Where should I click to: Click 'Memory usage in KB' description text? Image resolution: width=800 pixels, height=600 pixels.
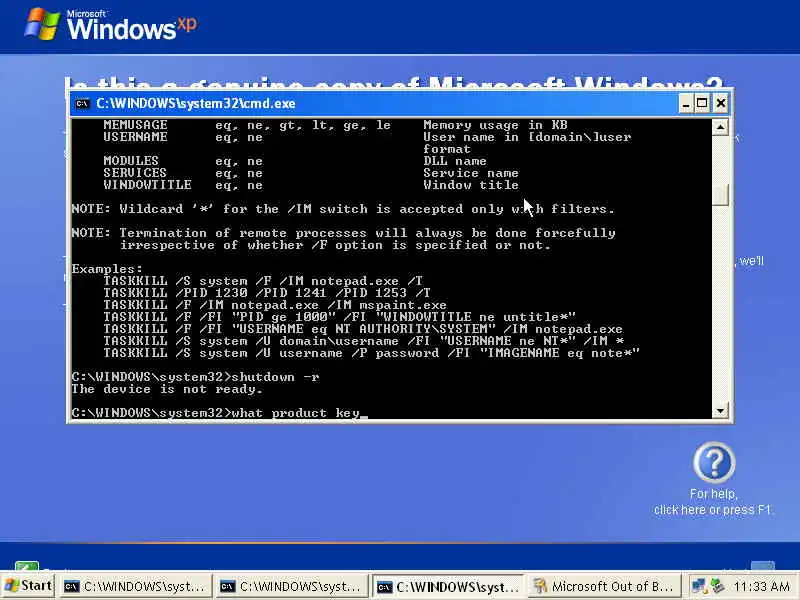495,125
